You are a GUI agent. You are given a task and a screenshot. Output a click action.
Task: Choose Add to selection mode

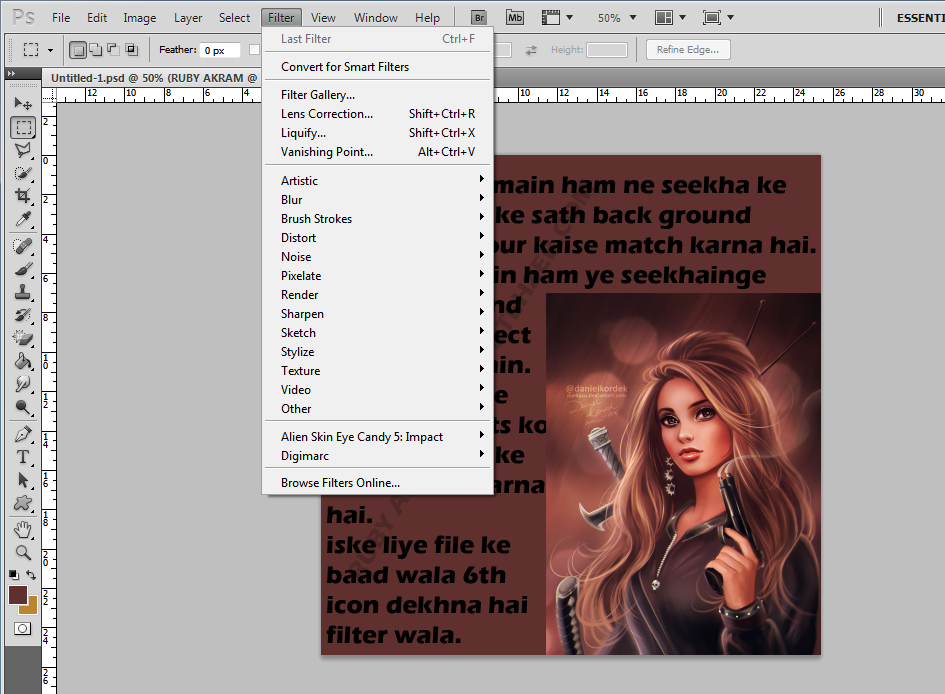tap(95, 50)
